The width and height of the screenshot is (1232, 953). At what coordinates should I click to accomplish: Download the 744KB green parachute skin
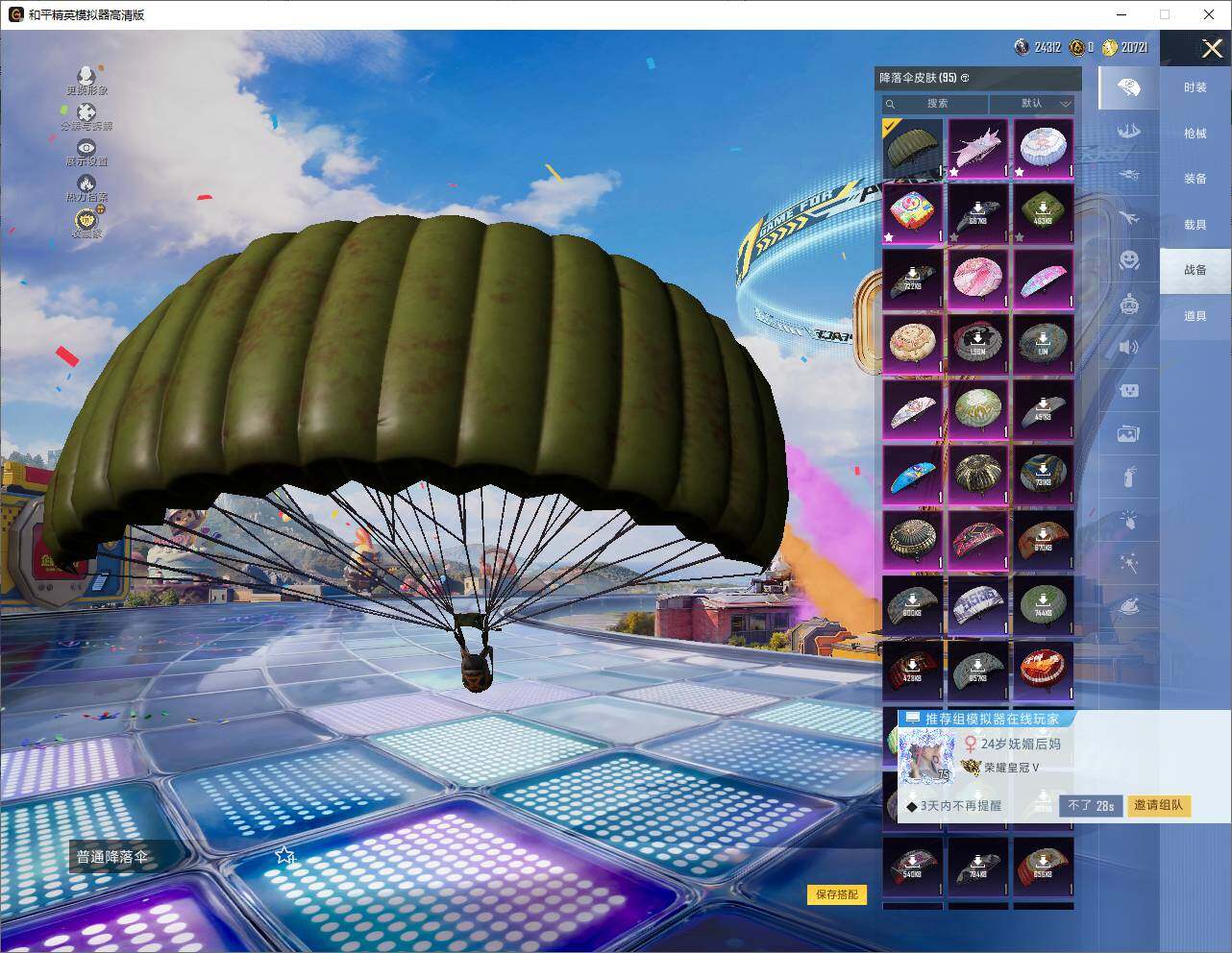[1044, 605]
